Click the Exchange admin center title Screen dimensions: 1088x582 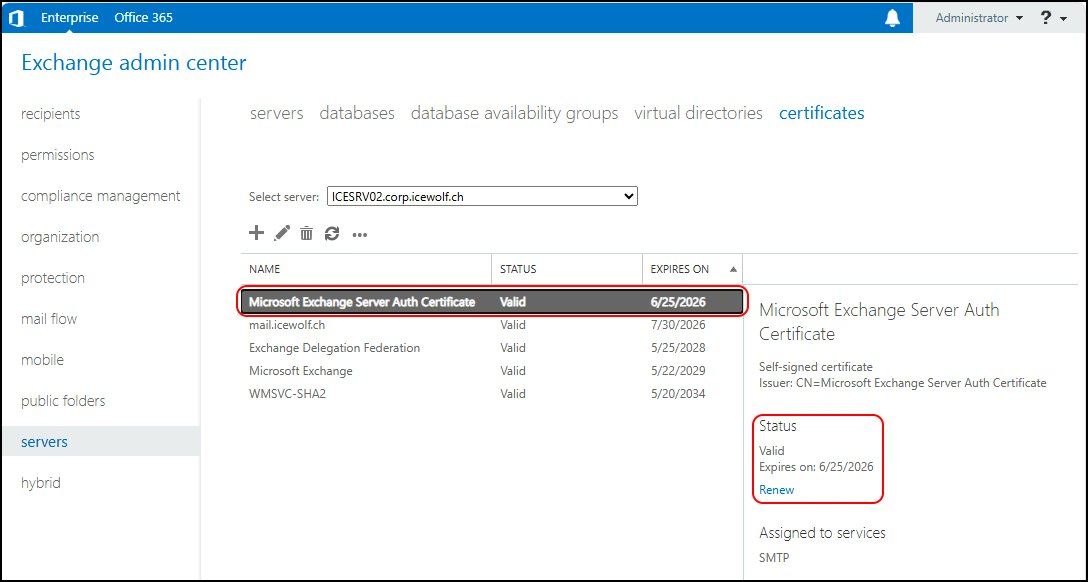coord(134,63)
